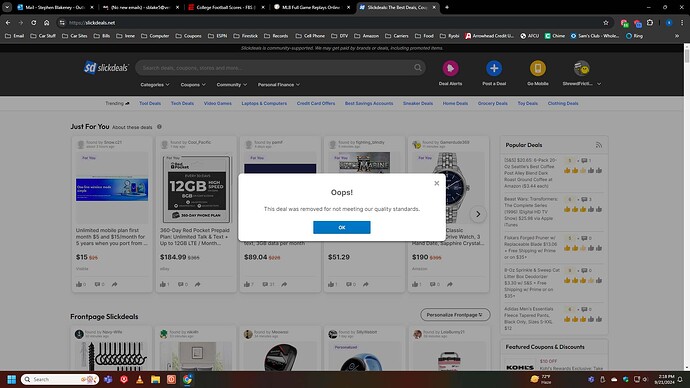This screenshot has height=388, width=690.
Task: Expand the Coupons menu
Action: coord(193,84)
